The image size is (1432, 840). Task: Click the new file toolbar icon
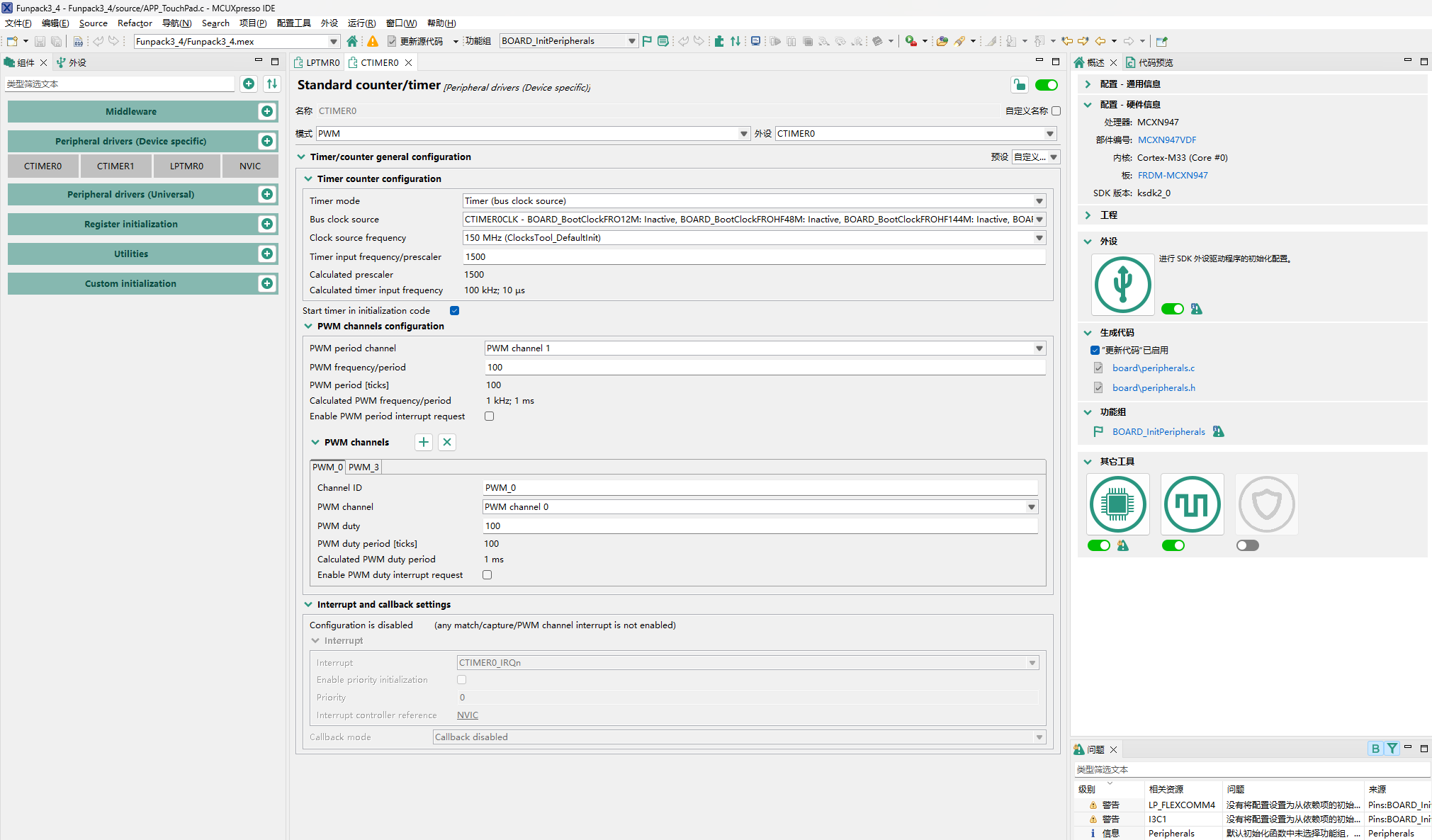click(12, 41)
